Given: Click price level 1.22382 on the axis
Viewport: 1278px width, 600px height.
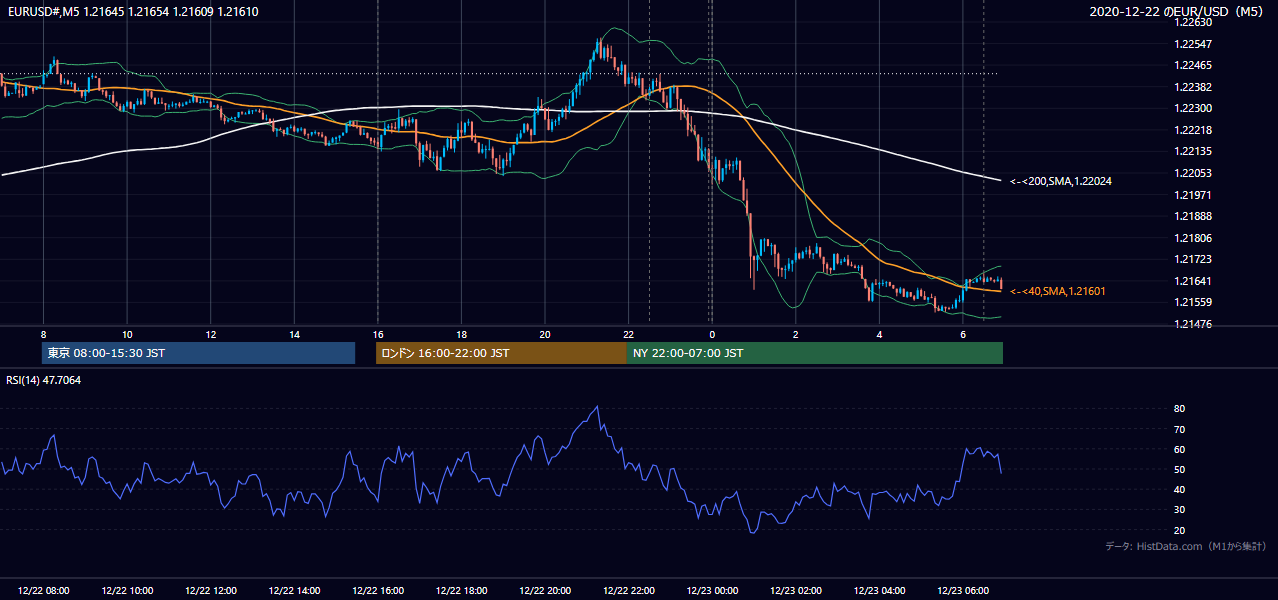Looking at the screenshot, I should pos(1195,87).
